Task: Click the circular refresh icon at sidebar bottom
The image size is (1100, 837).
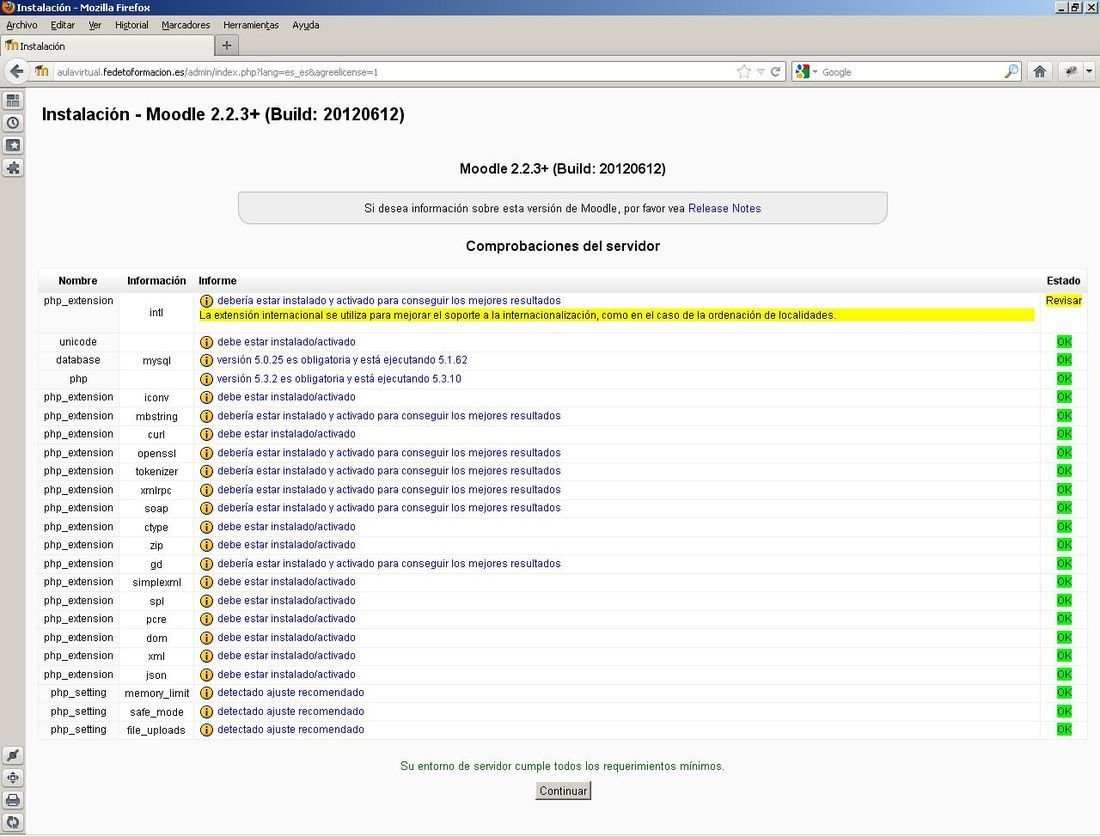Action: click(x=13, y=822)
